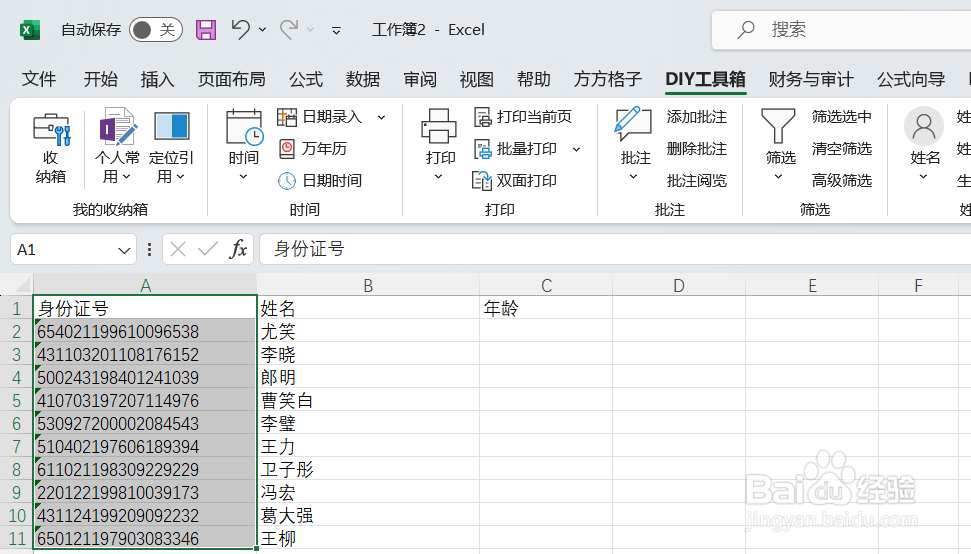
Task: Switch to the 数据 tab
Action: [363, 79]
